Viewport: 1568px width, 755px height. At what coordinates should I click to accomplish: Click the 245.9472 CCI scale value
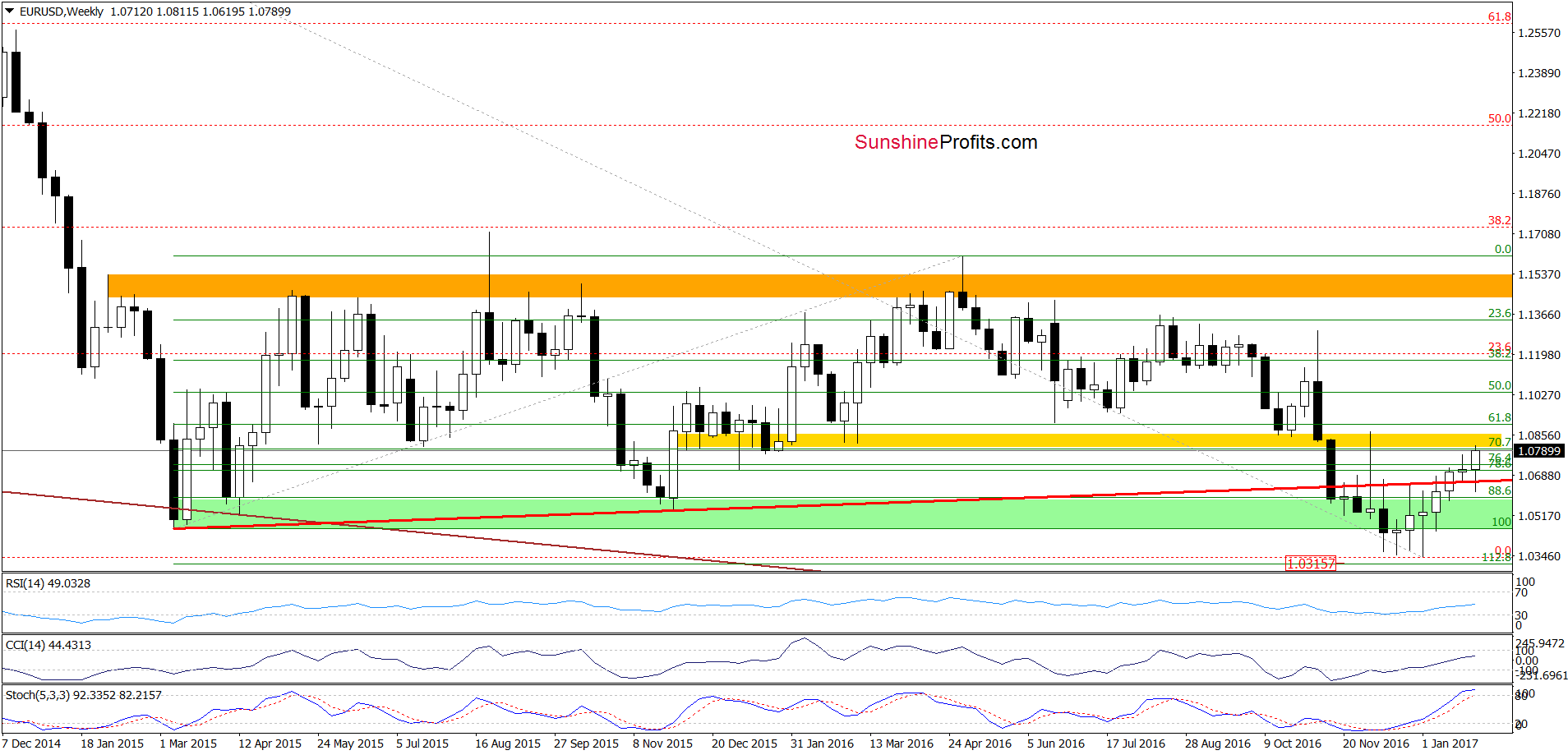pos(1541,643)
